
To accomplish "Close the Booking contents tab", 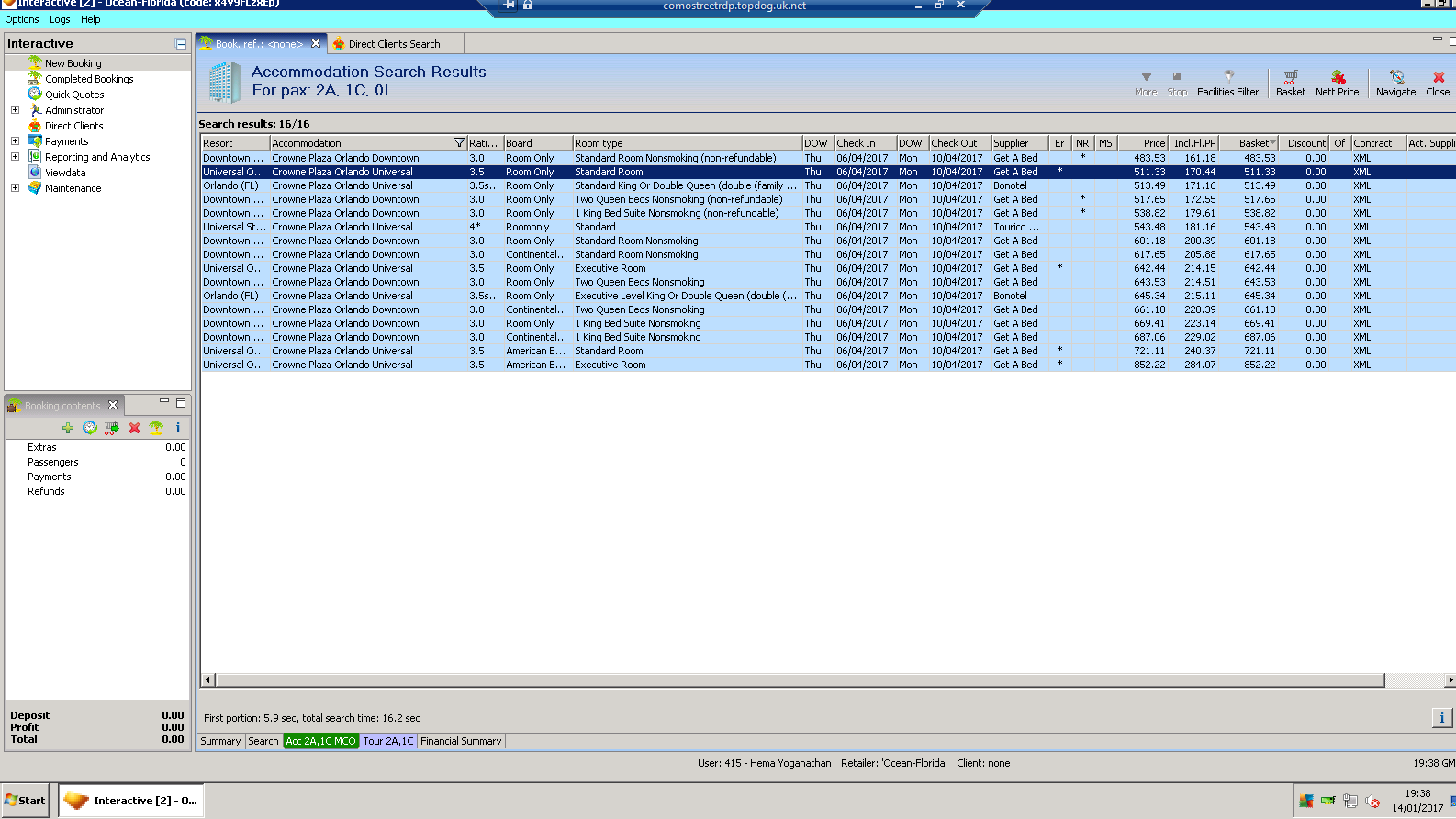I will coord(113,405).
